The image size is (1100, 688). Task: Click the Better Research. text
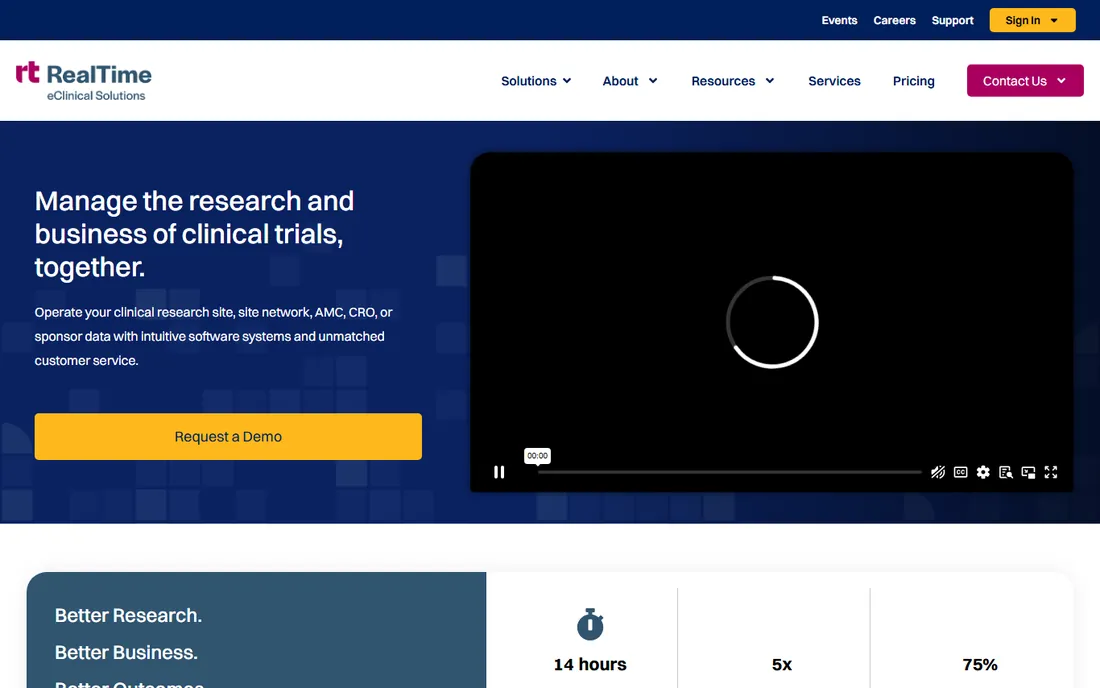click(128, 615)
